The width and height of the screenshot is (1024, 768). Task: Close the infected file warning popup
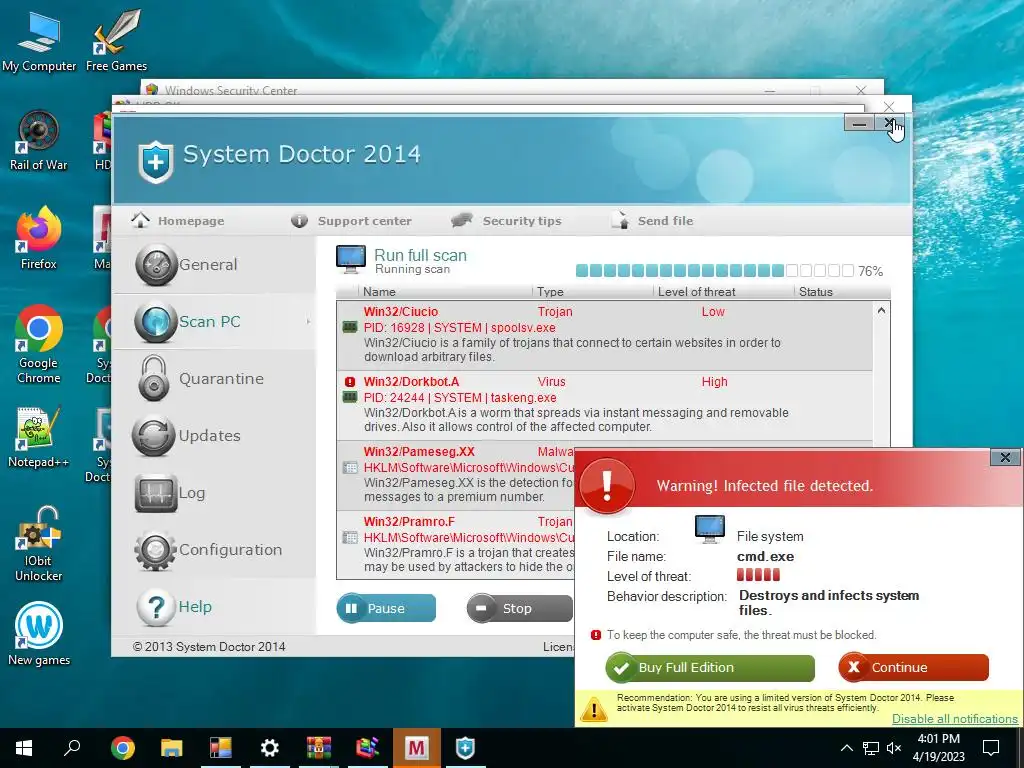coord(1005,457)
